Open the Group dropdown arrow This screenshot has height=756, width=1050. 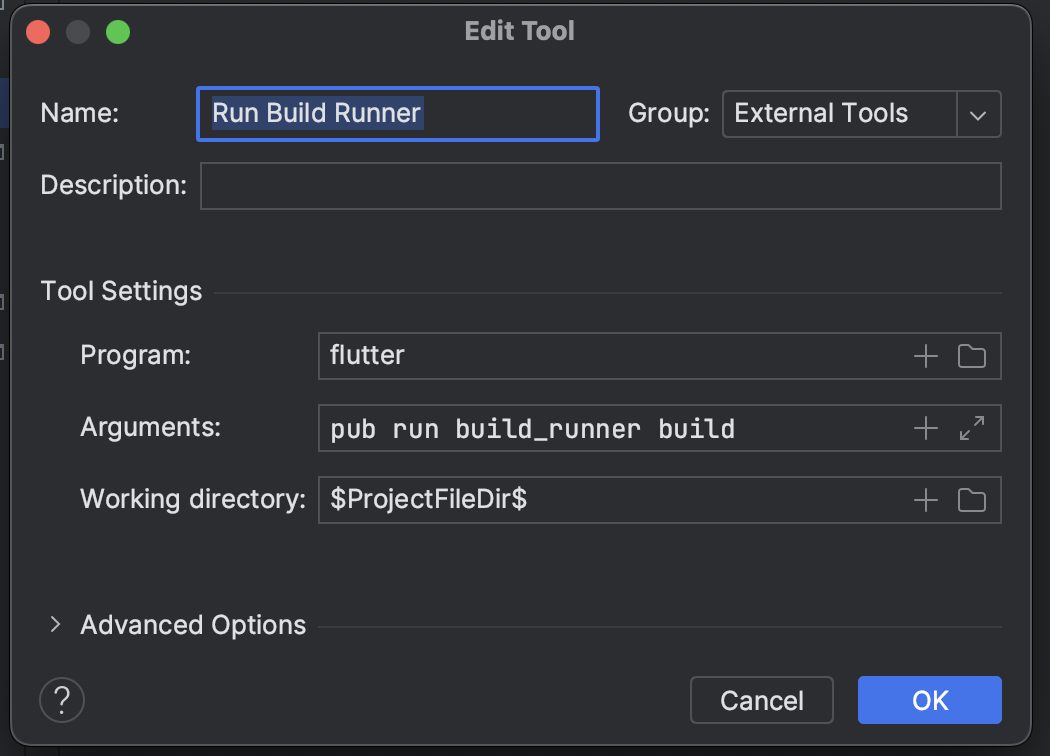click(x=979, y=114)
